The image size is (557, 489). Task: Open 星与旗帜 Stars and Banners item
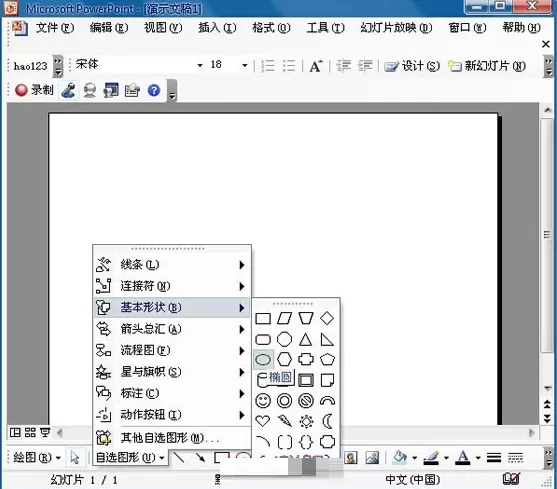172,372
